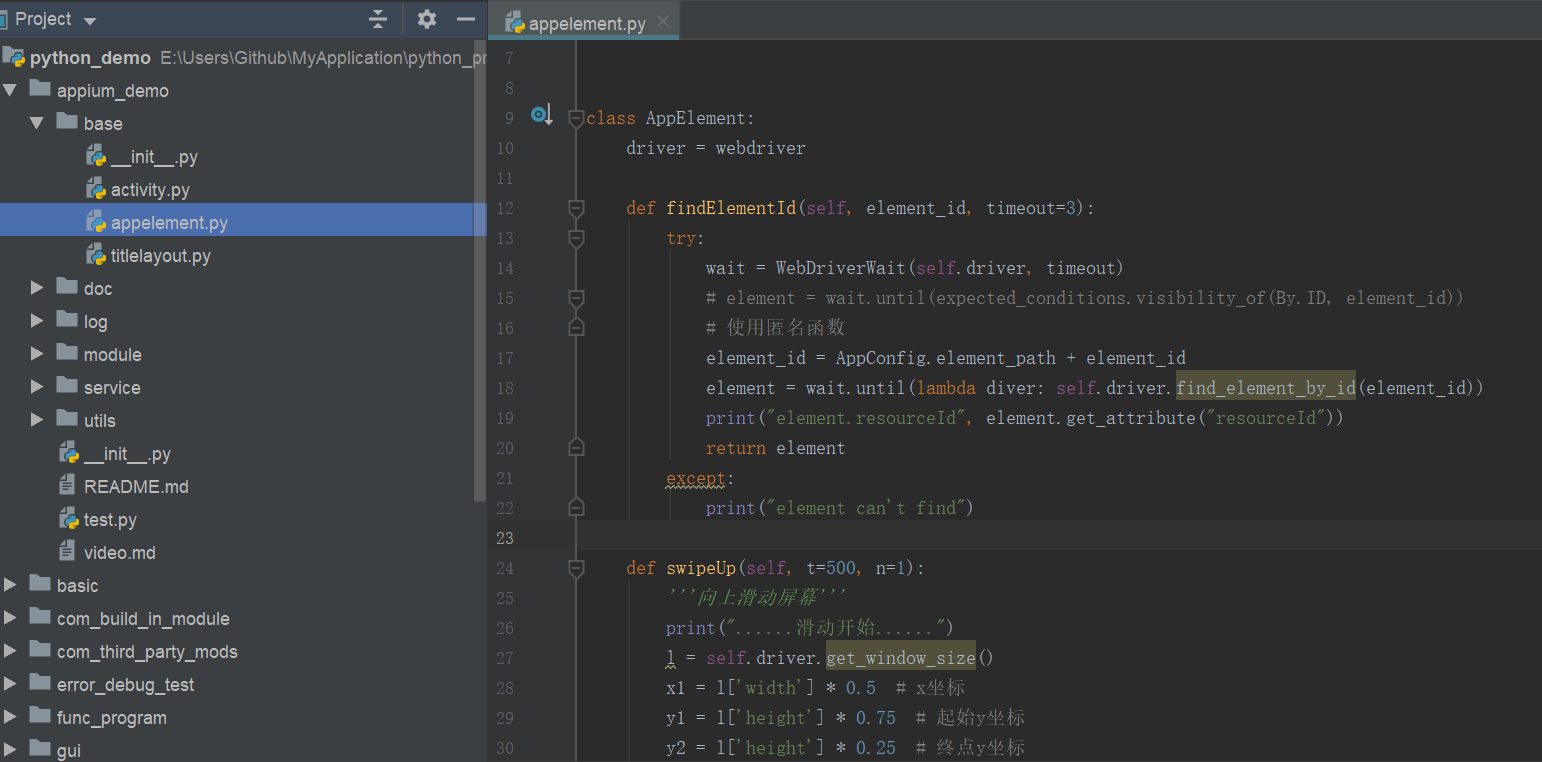Expand the func_program folder

coord(10,717)
